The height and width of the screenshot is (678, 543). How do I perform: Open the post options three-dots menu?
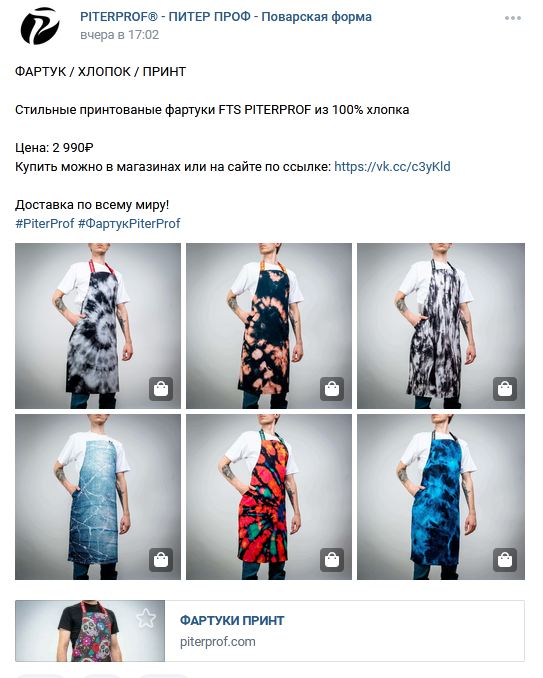512,18
